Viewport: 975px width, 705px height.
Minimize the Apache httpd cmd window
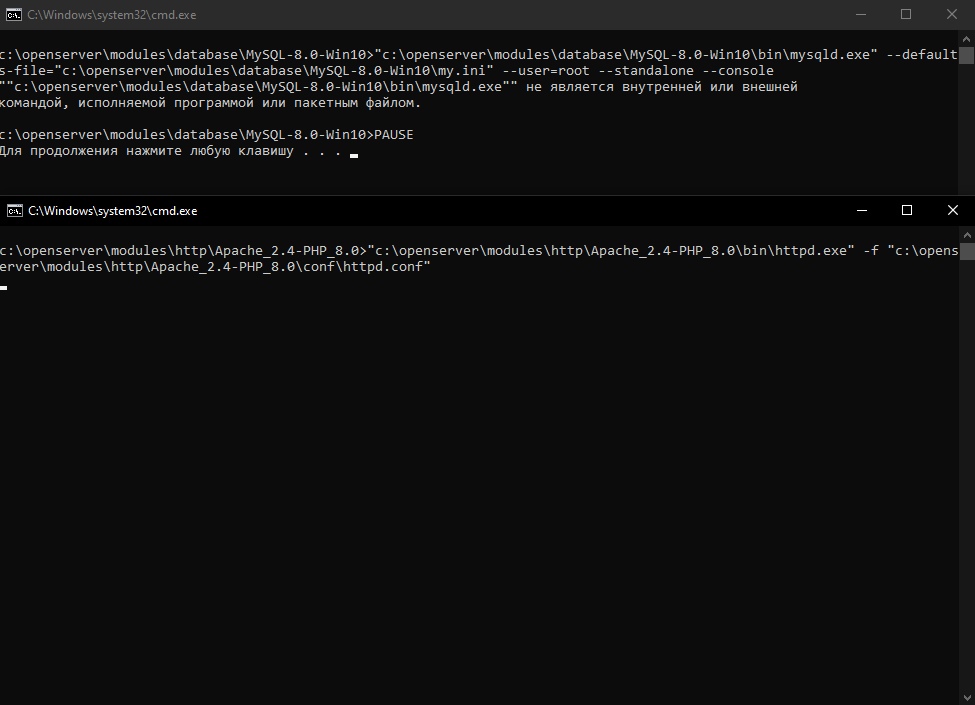tap(860, 210)
